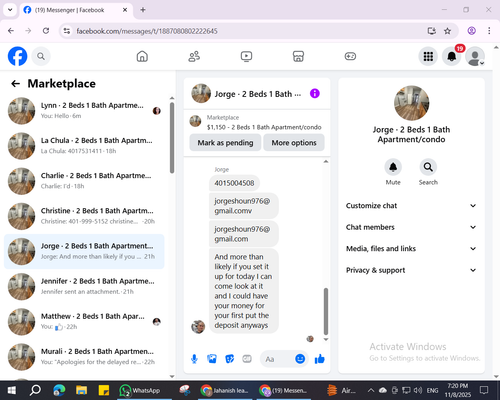Attach a photo file icon
Viewport: 500px width, 400px height.
click(x=212, y=359)
